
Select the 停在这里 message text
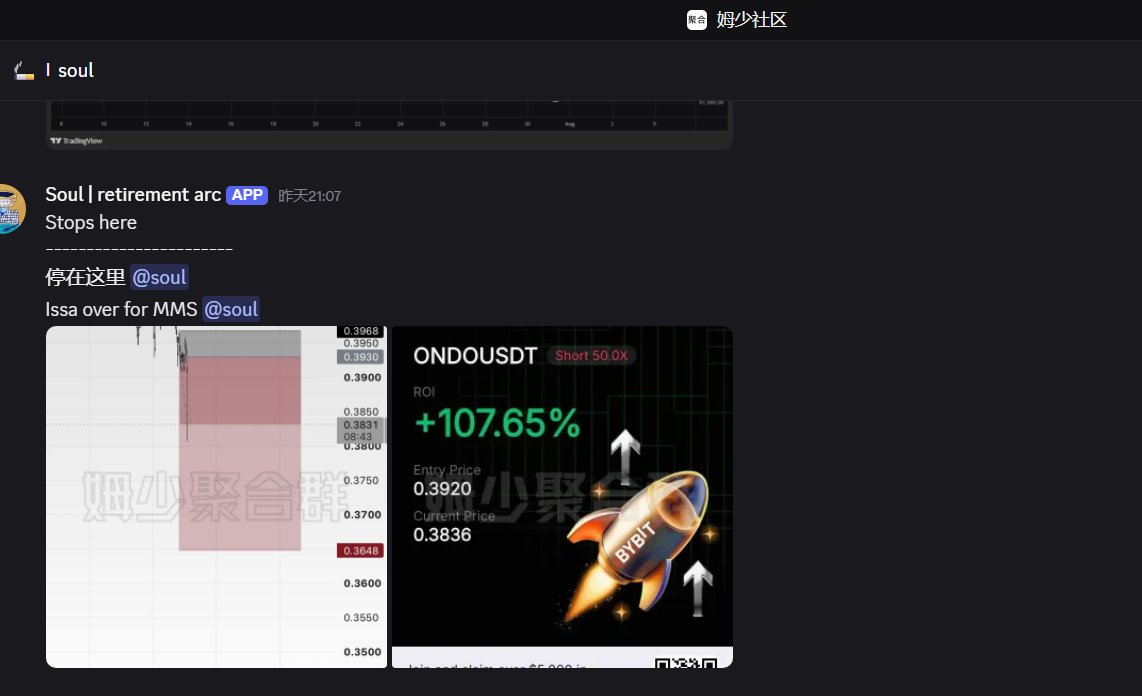tap(85, 277)
